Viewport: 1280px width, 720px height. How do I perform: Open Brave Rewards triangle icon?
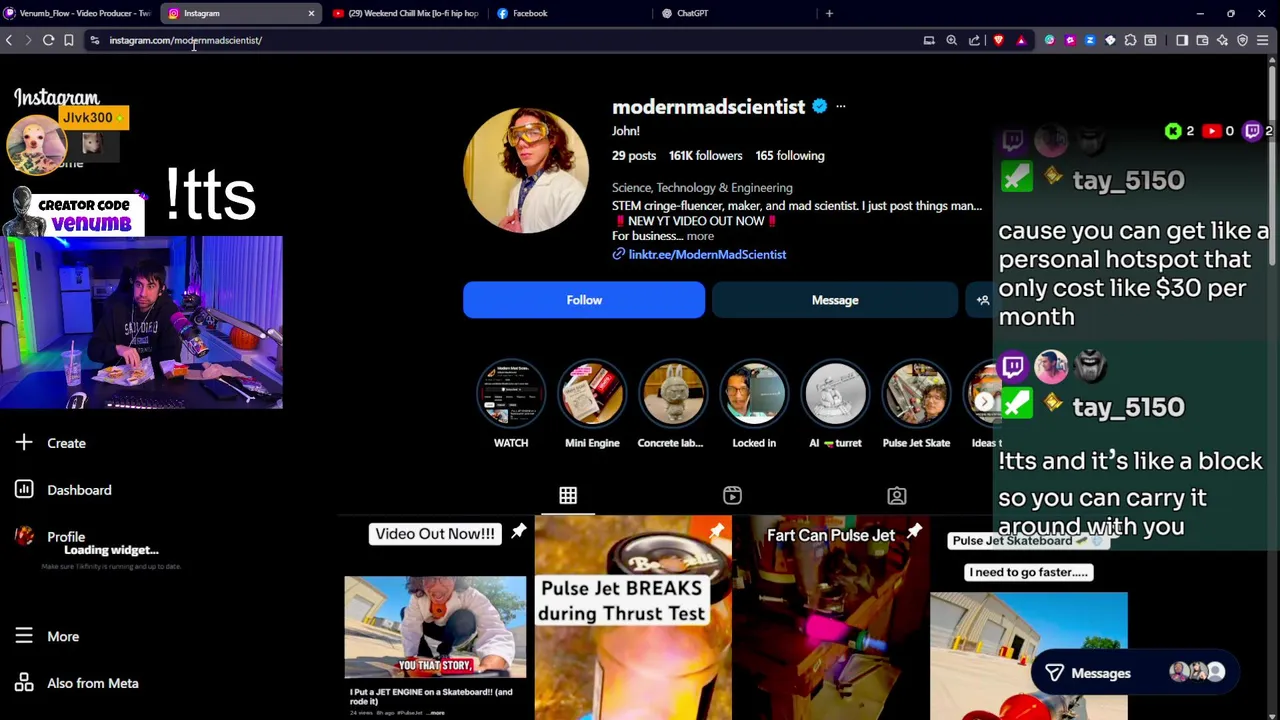tap(1021, 40)
